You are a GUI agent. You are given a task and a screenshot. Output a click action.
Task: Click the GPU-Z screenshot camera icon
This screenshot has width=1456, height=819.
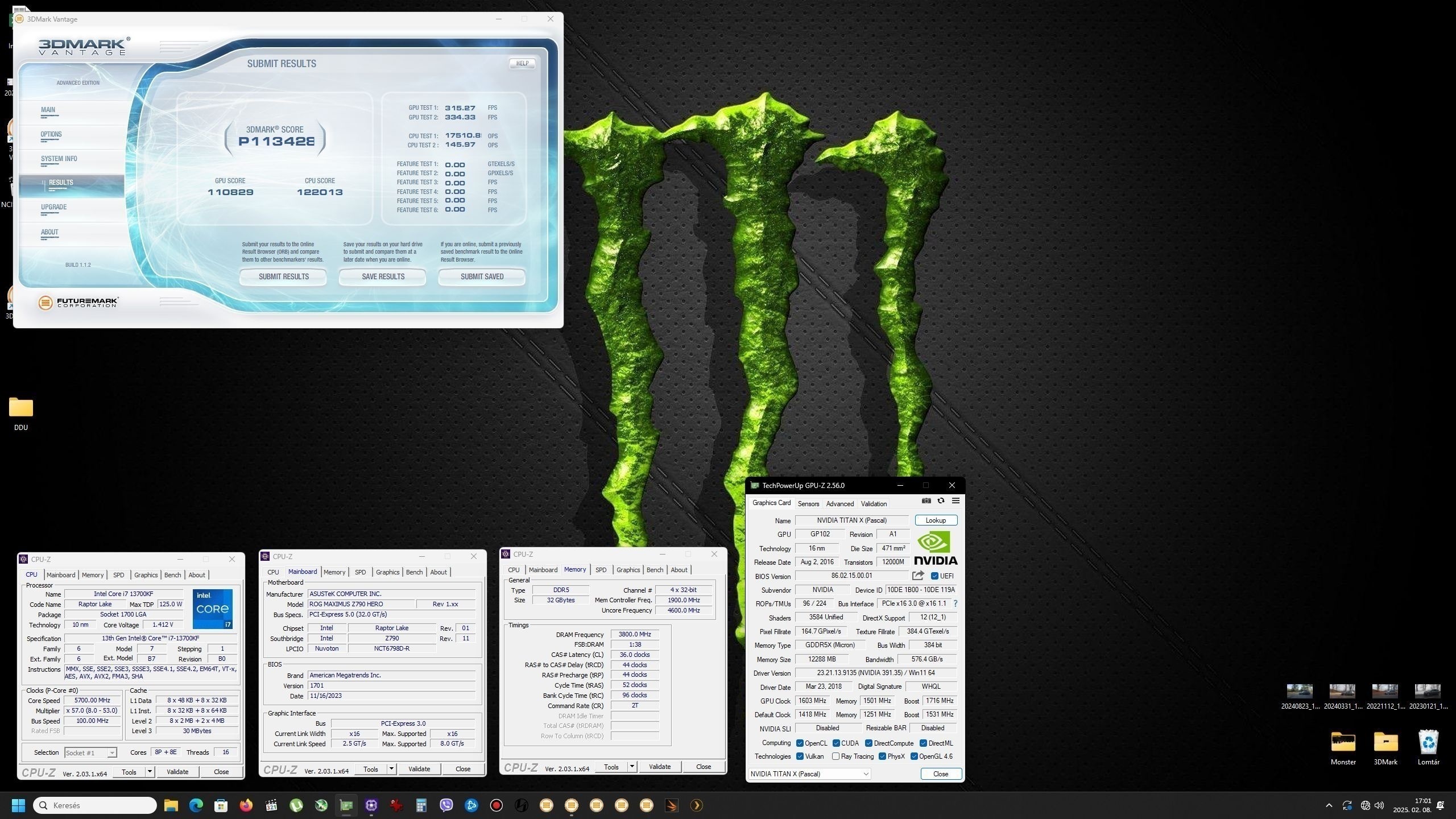click(926, 501)
